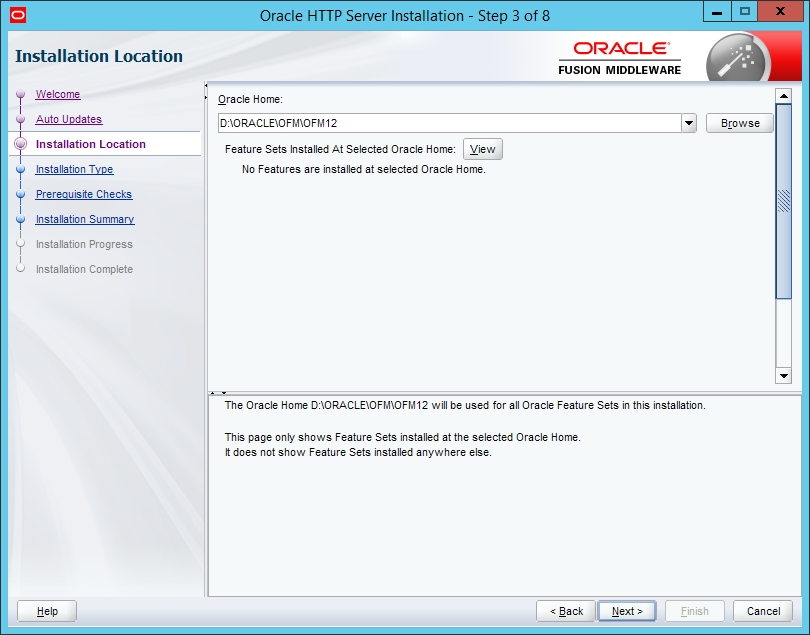
Task: Click the Welcome step bullet icon
Action: coord(20,95)
